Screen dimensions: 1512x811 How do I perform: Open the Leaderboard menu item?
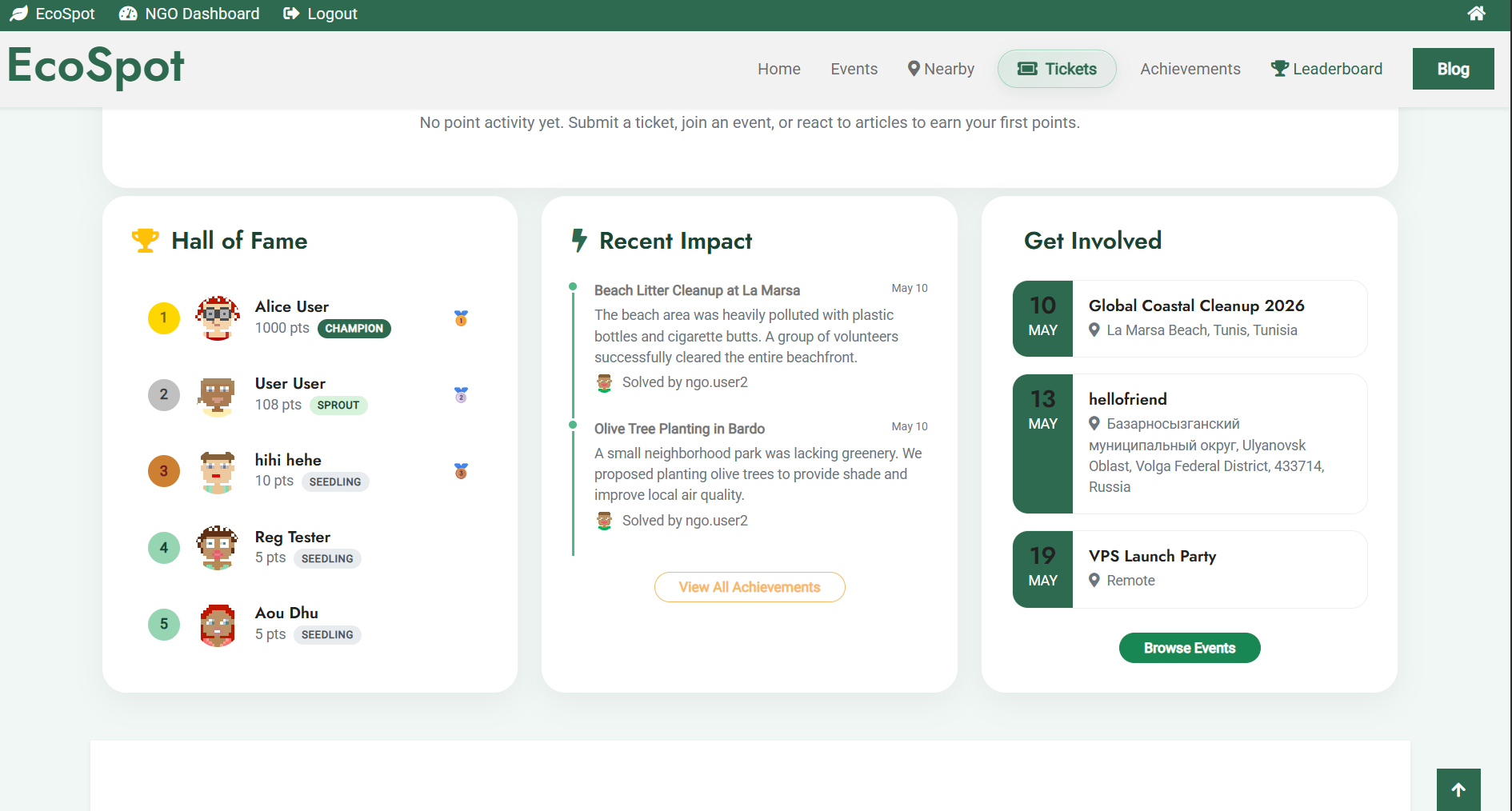point(1326,69)
